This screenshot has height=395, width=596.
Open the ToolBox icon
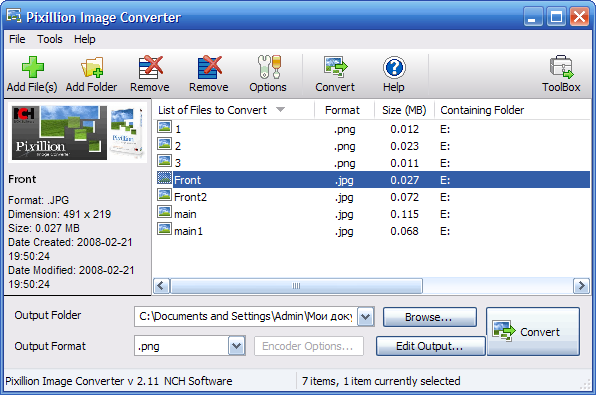pyautogui.click(x=561, y=67)
